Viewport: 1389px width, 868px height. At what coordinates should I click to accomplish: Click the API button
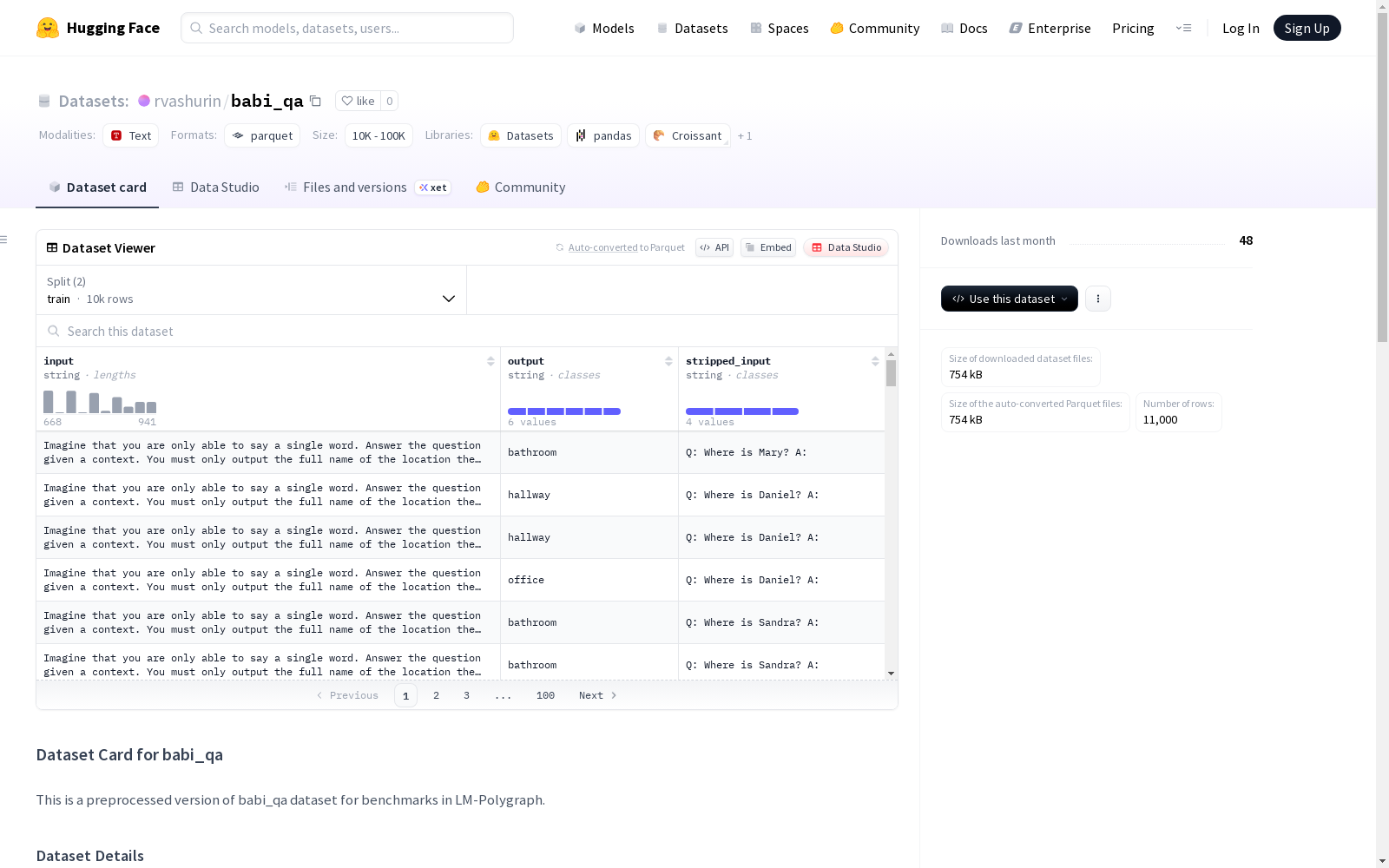point(714,247)
